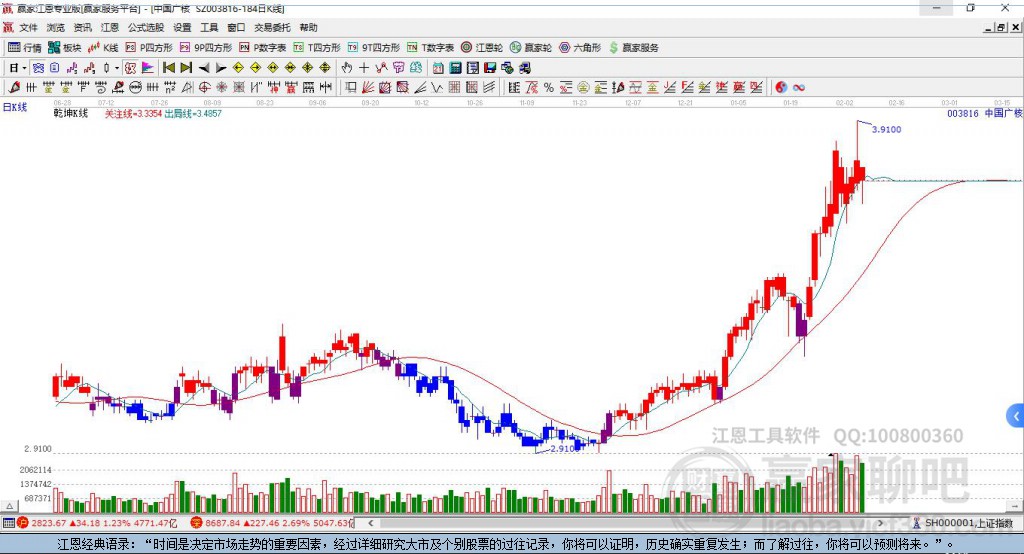Click the horizontal scrollbar right arrow
The width and height of the screenshot is (1024, 554).
[x=880, y=523]
